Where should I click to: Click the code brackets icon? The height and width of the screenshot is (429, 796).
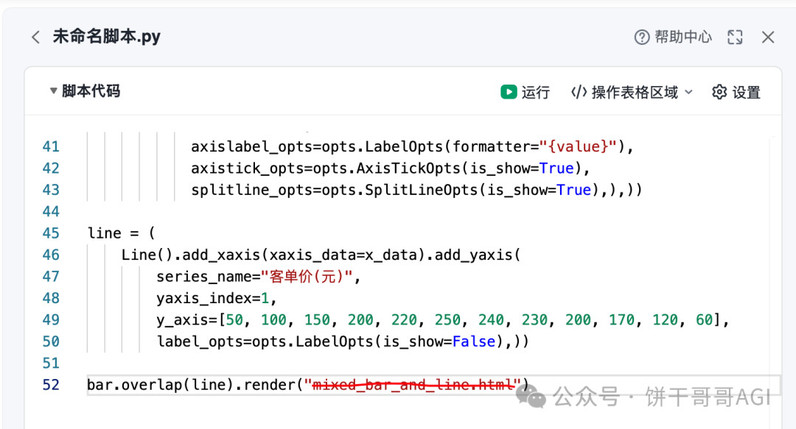(x=579, y=92)
